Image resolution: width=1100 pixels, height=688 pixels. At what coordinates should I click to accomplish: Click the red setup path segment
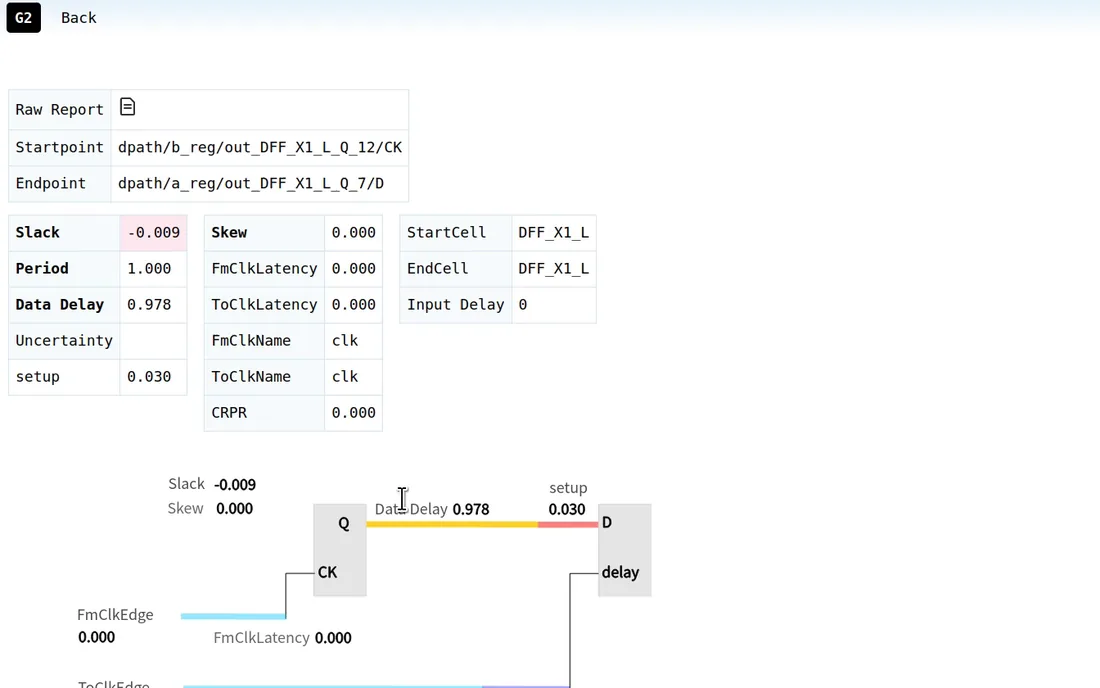coord(568,525)
